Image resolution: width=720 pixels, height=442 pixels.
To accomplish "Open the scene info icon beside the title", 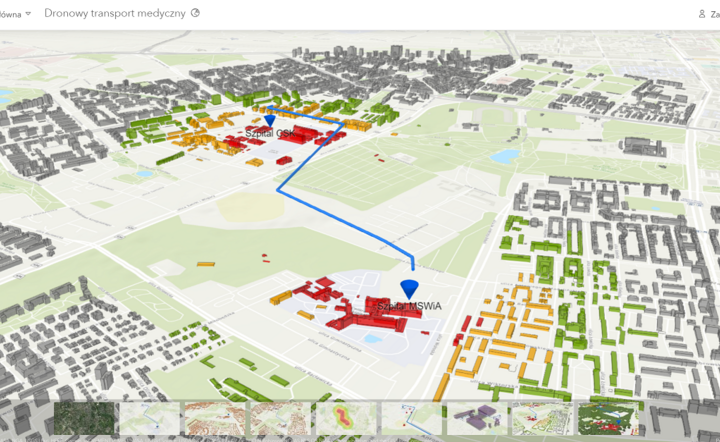I will click(195, 13).
